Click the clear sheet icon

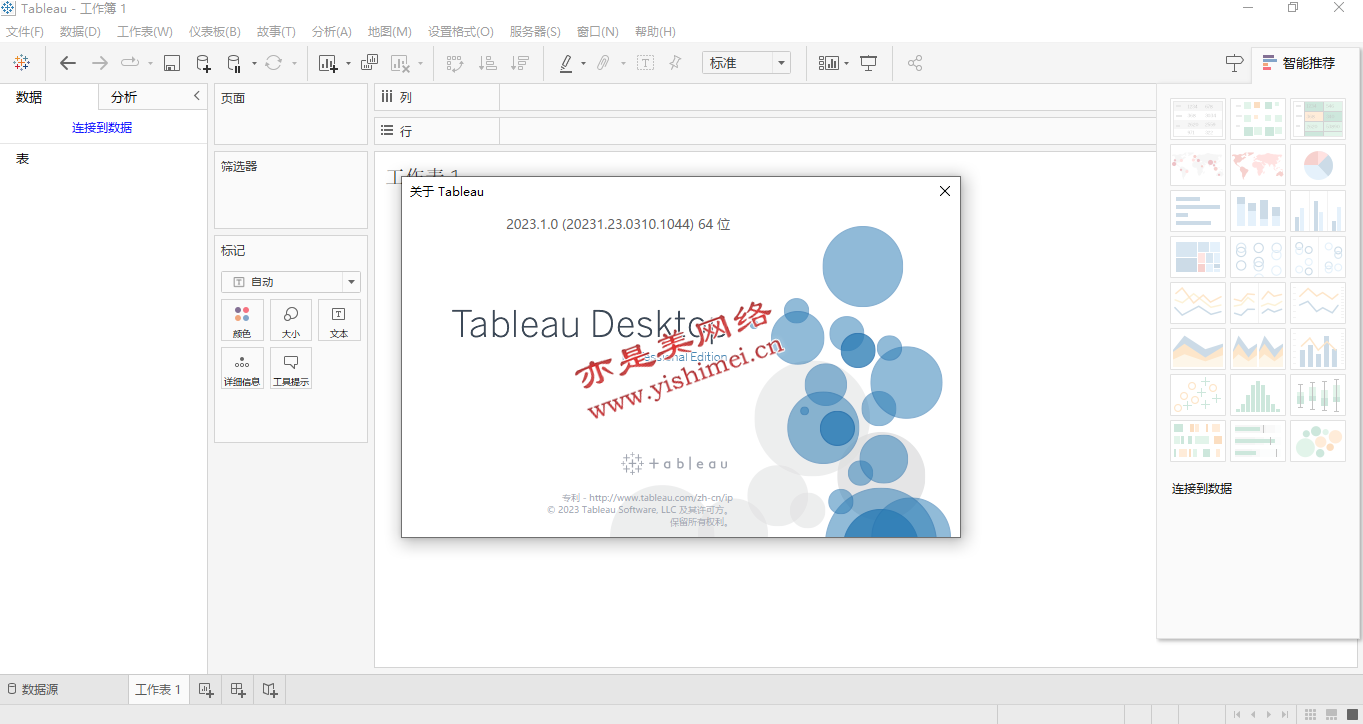(x=400, y=63)
